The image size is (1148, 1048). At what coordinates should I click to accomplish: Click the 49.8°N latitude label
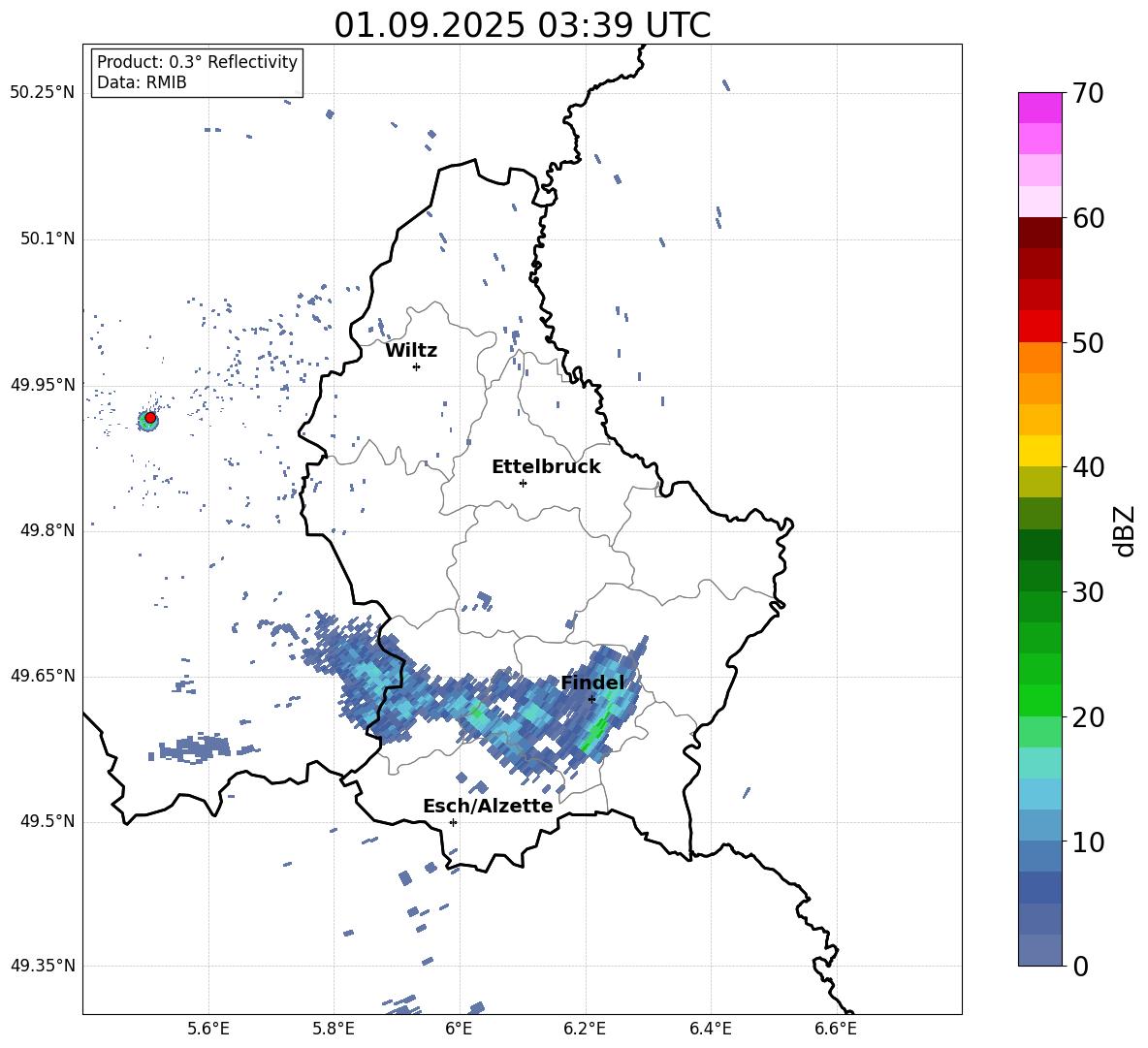pyautogui.click(x=47, y=530)
